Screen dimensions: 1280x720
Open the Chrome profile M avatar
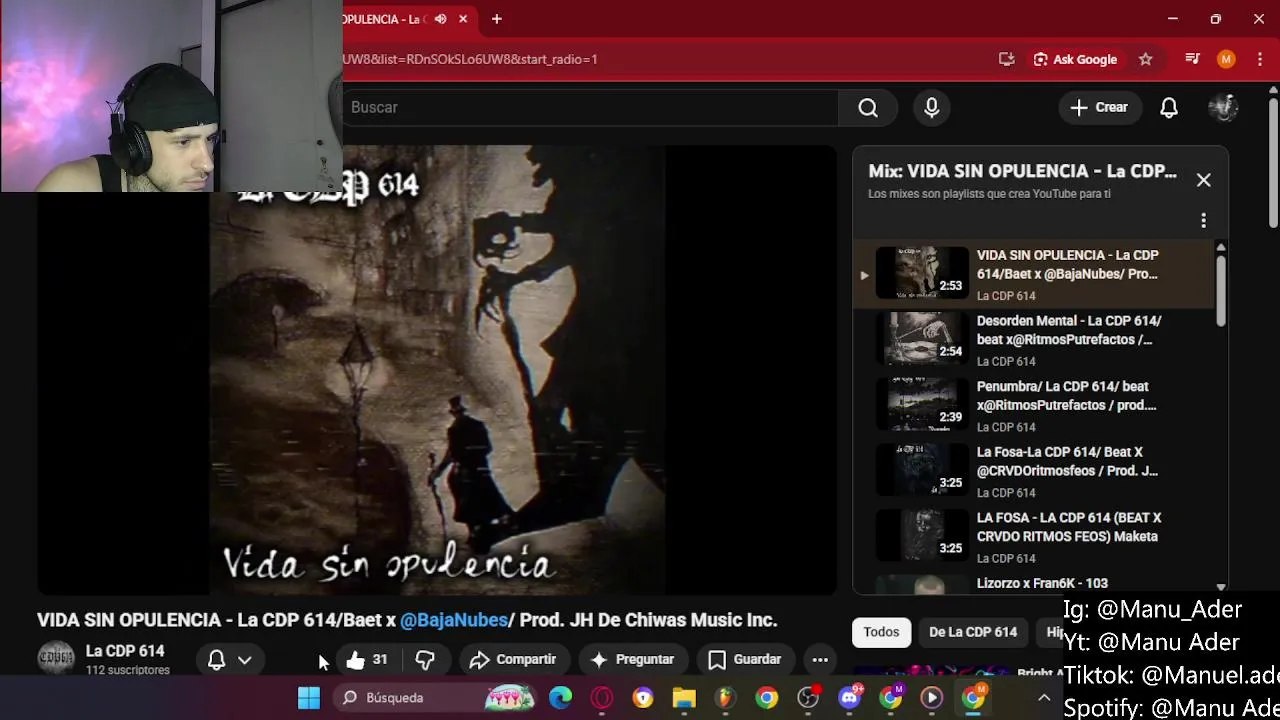(x=1226, y=59)
